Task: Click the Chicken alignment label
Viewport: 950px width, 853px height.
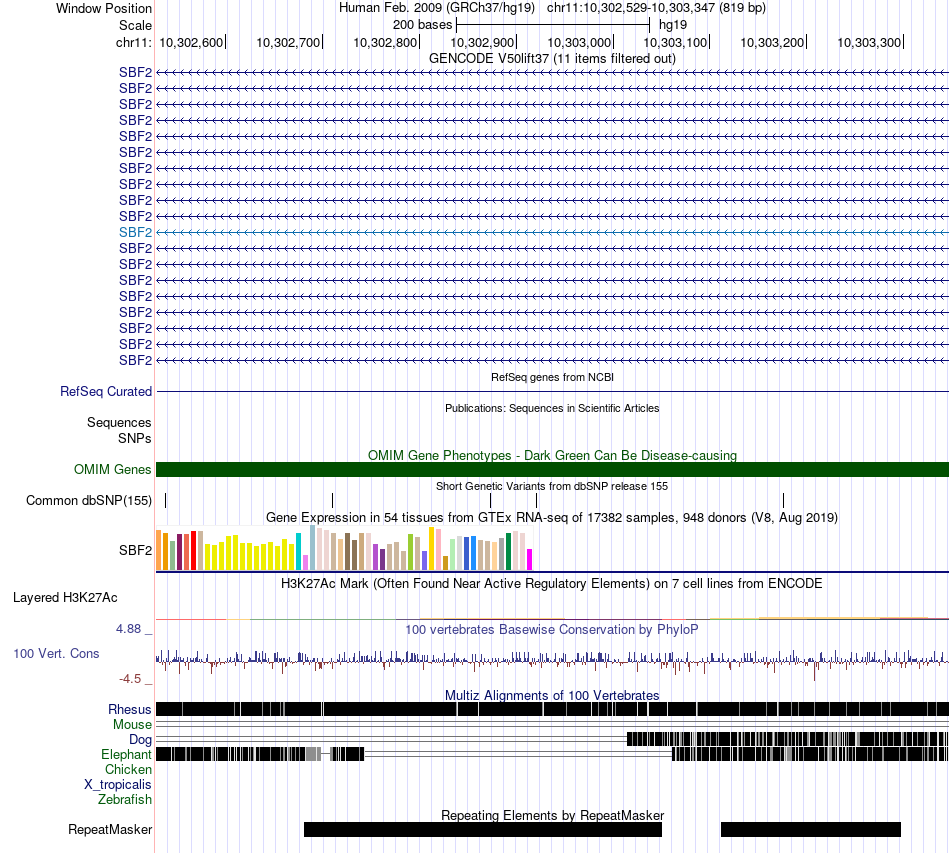Action: click(x=128, y=769)
